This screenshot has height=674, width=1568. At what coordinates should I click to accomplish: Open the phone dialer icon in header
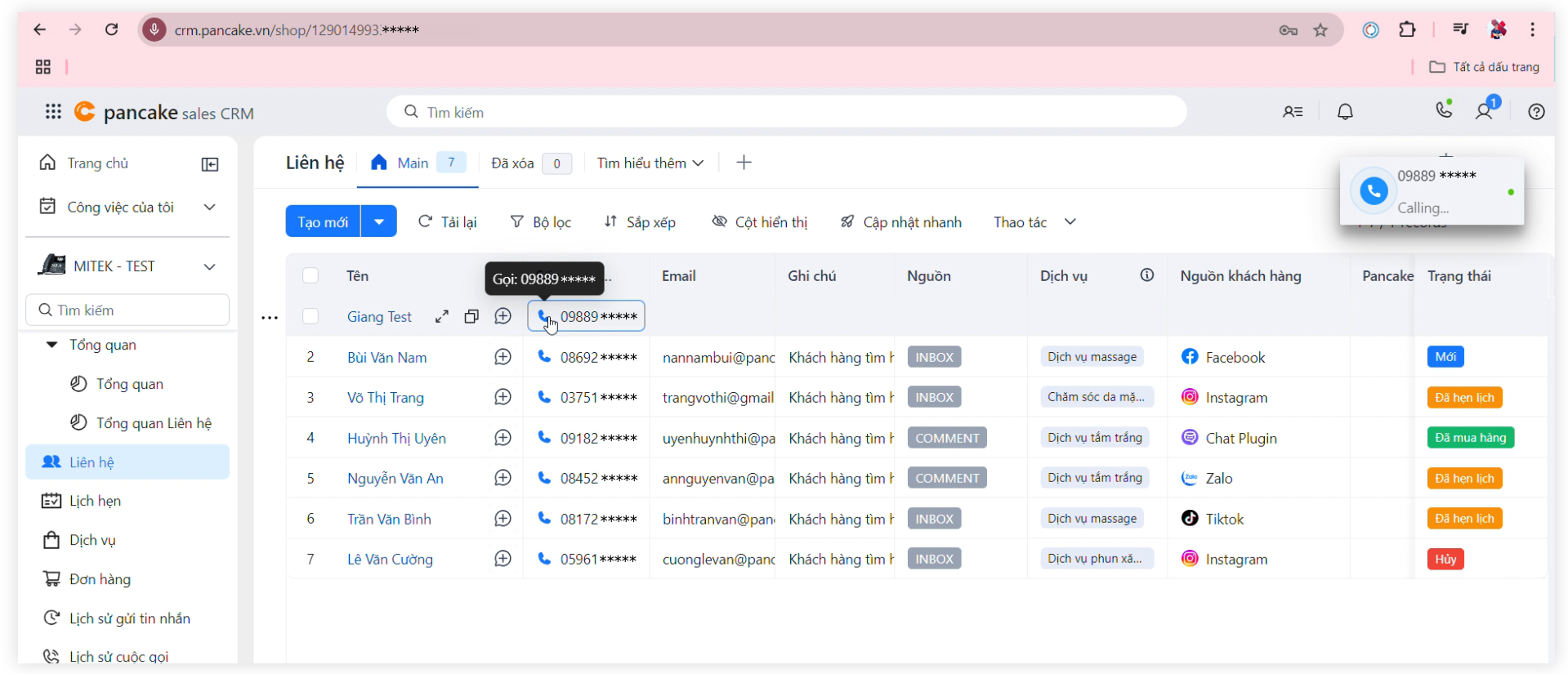point(1444,110)
